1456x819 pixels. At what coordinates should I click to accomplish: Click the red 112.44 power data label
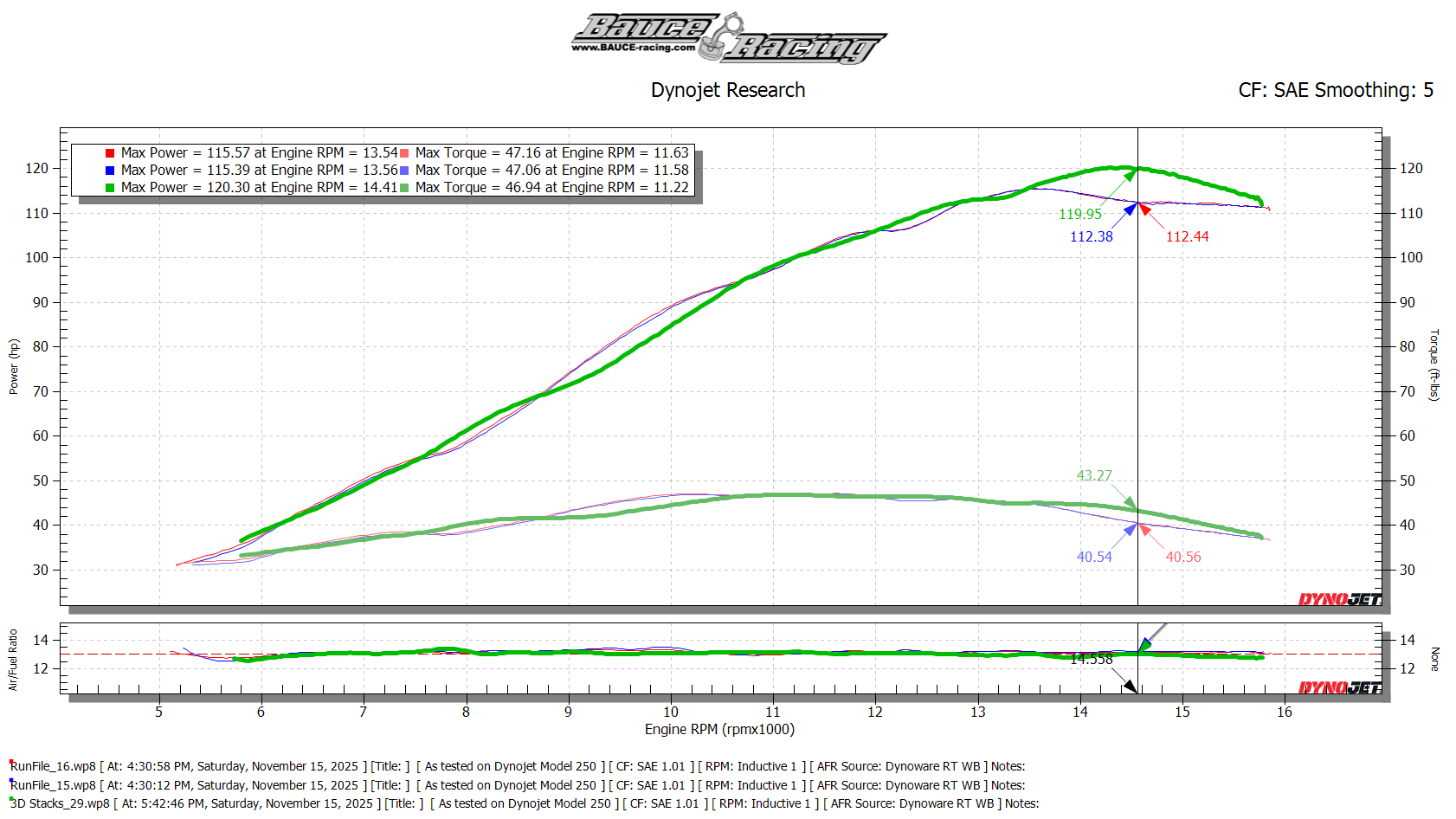pos(1187,237)
